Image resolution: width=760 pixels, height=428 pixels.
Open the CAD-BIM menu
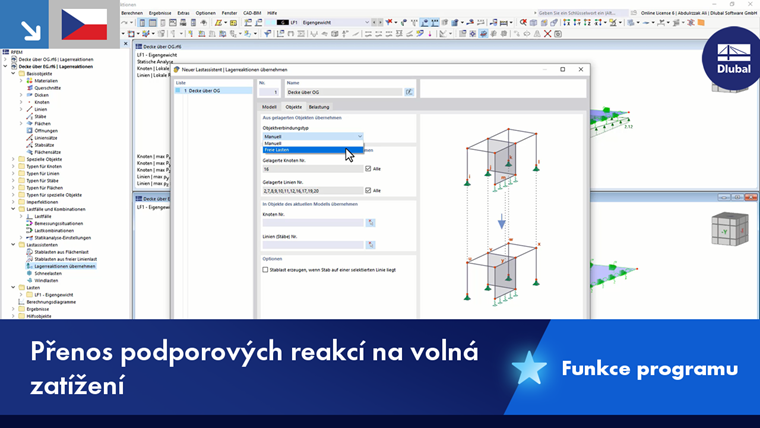252,13
